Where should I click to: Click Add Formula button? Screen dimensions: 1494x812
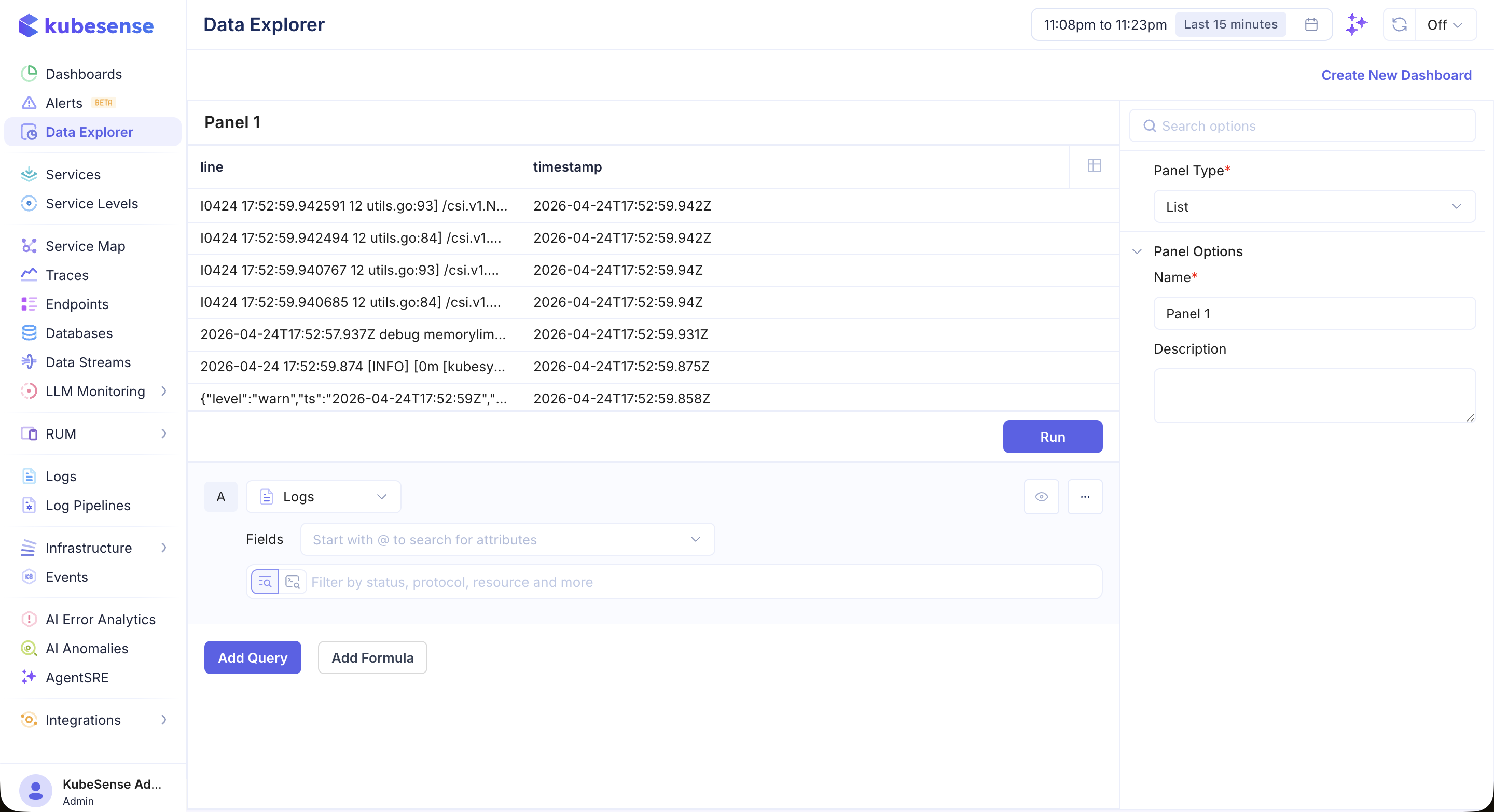pyautogui.click(x=372, y=657)
